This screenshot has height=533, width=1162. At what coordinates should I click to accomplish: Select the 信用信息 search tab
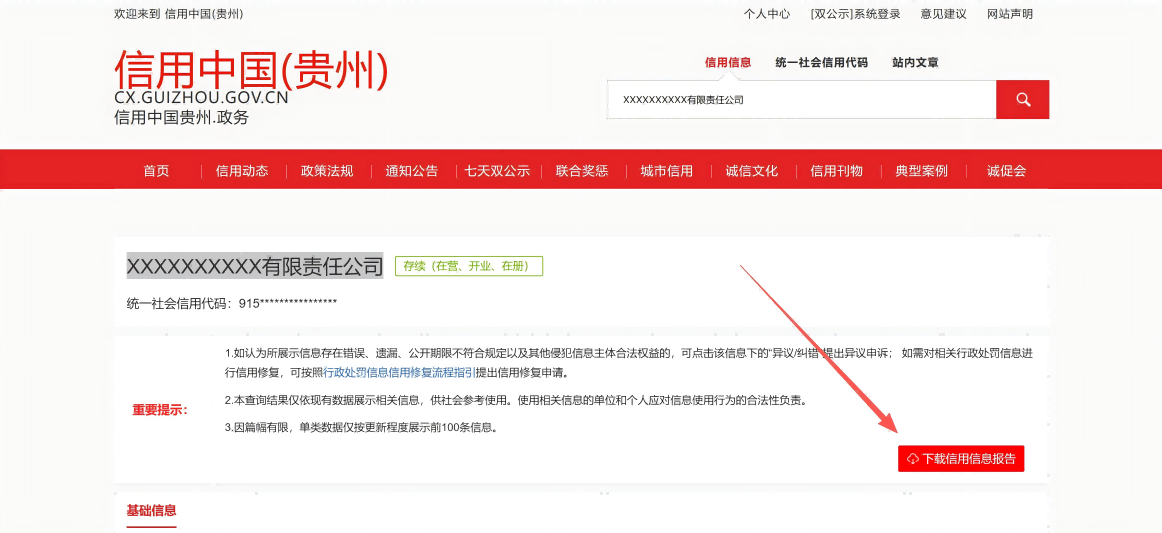click(728, 63)
